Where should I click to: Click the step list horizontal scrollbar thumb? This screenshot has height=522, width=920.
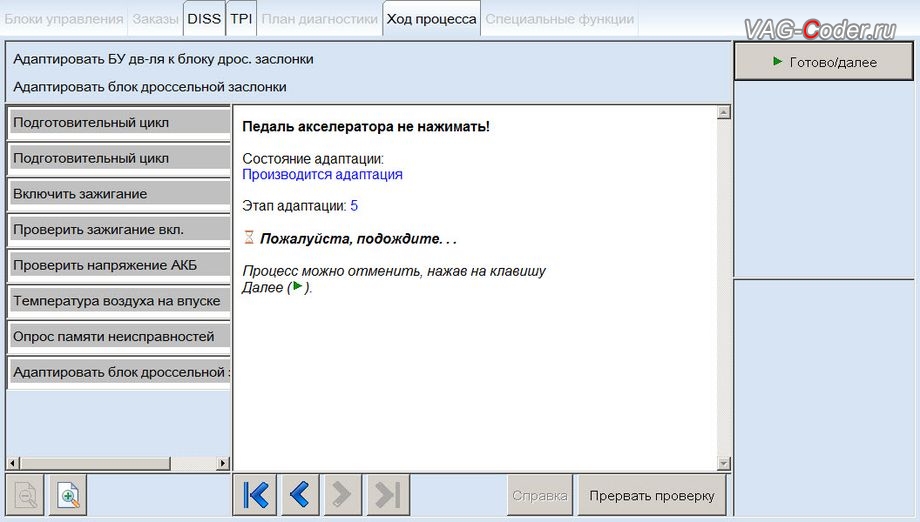pos(95,463)
